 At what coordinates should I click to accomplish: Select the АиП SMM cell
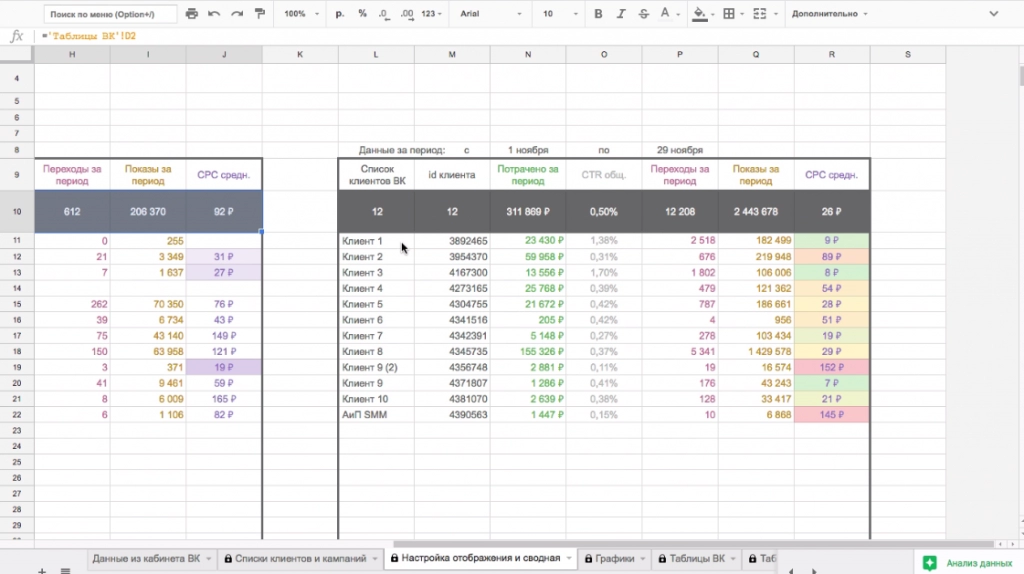coord(376,415)
